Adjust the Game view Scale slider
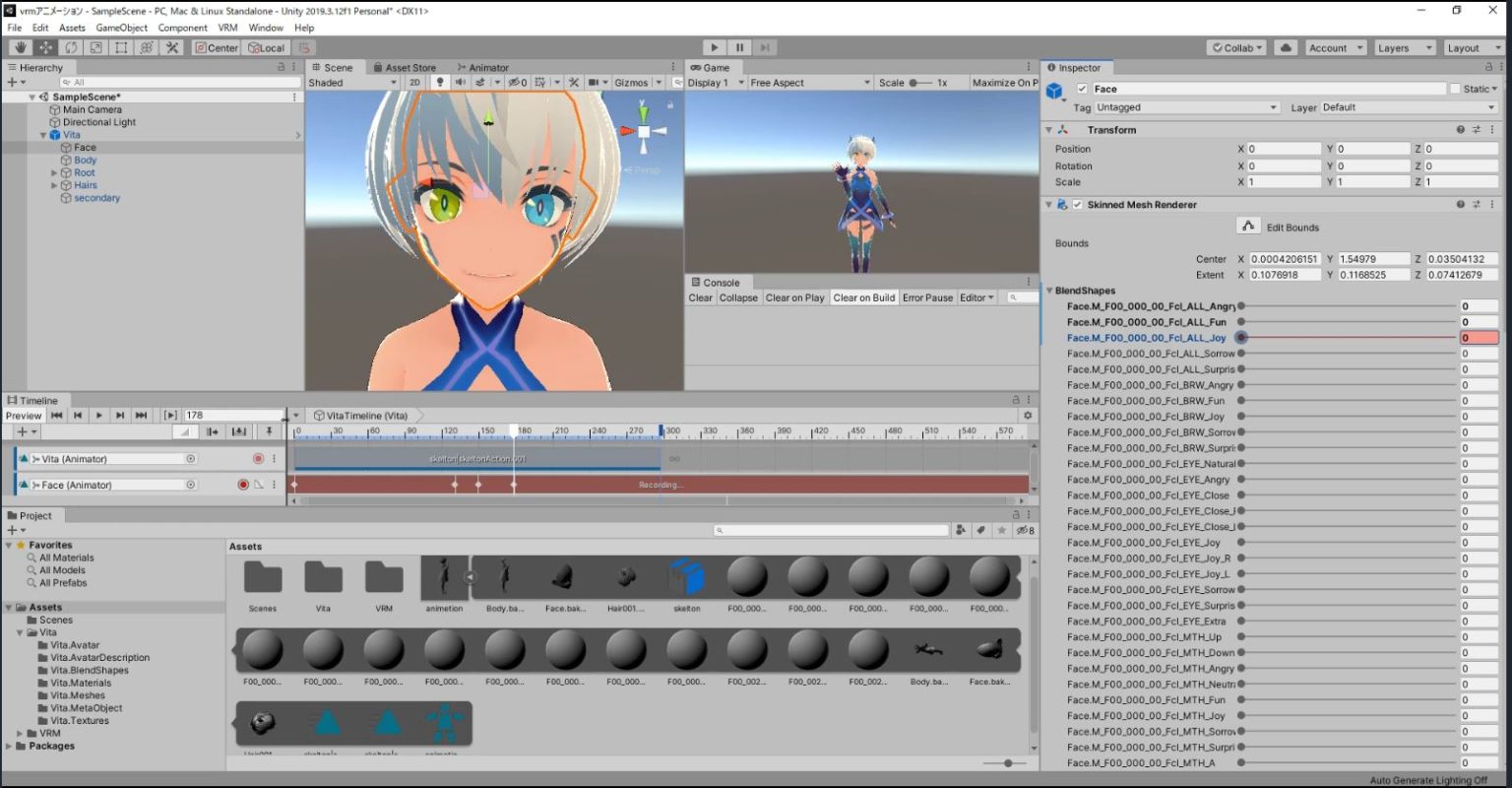 [x=919, y=83]
